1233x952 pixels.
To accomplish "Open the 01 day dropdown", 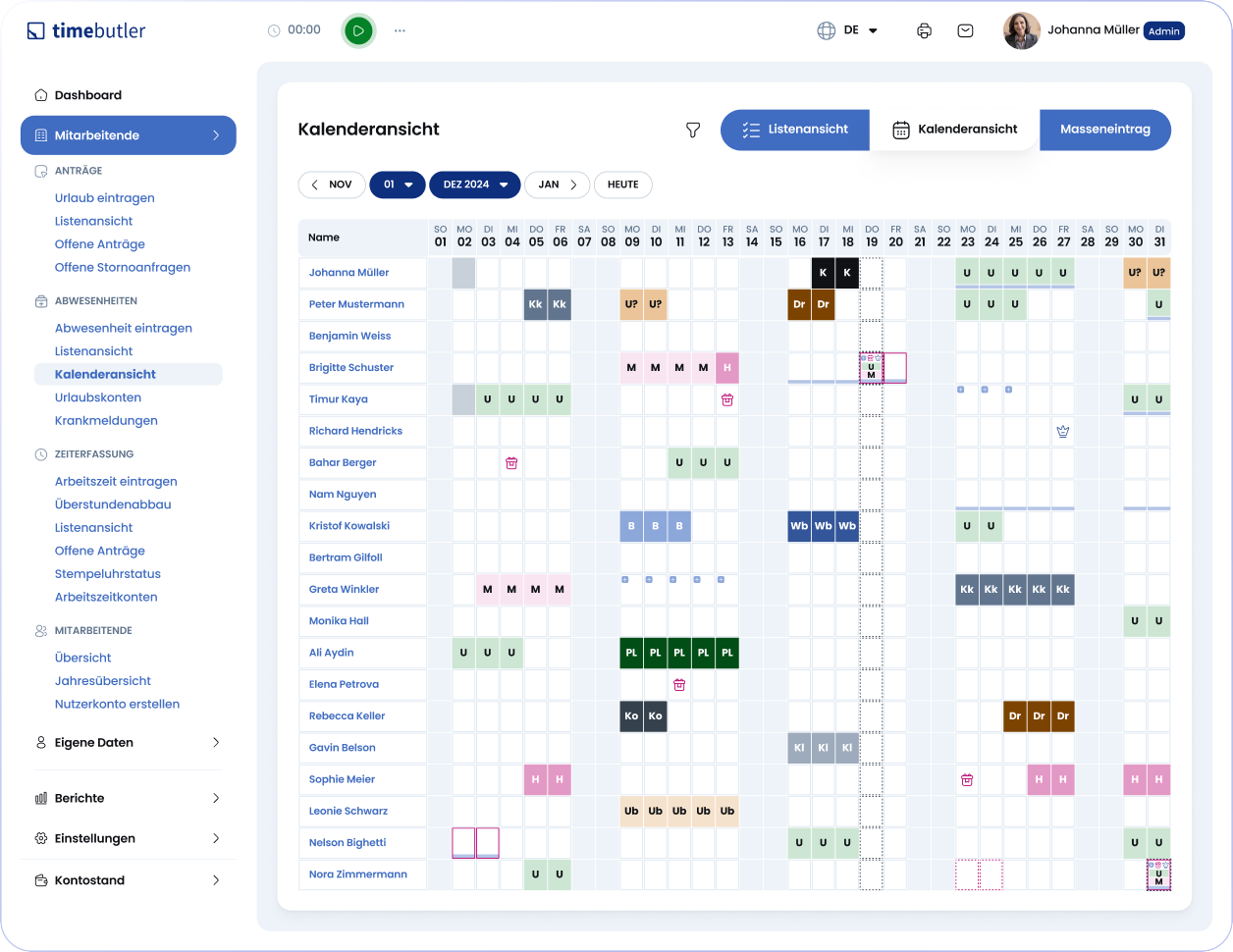I will (x=398, y=185).
